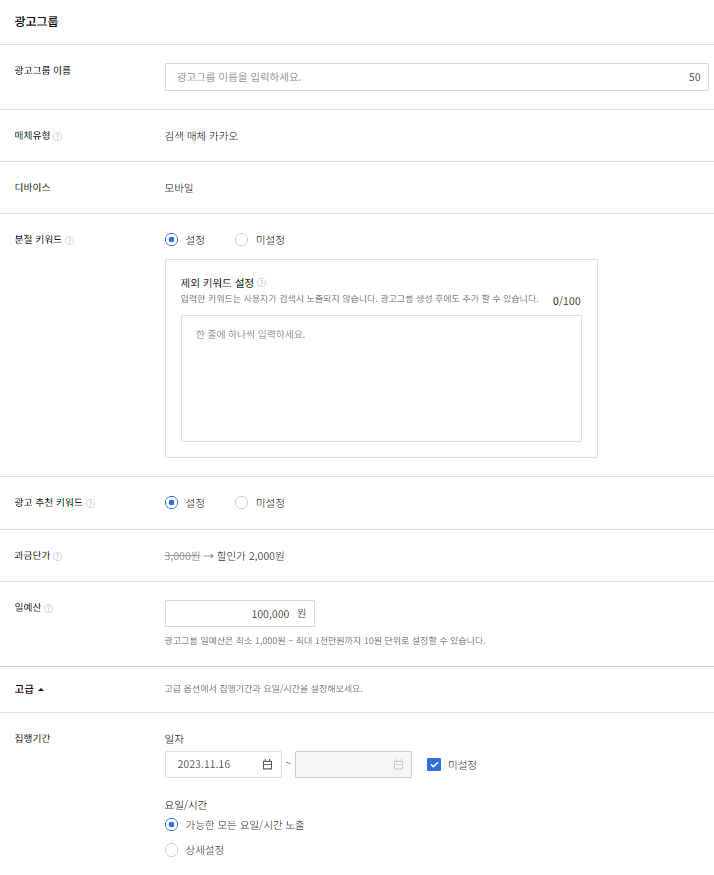Click help icon next to 과금단가
The height and width of the screenshot is (875, 714).
pos(57,556)
